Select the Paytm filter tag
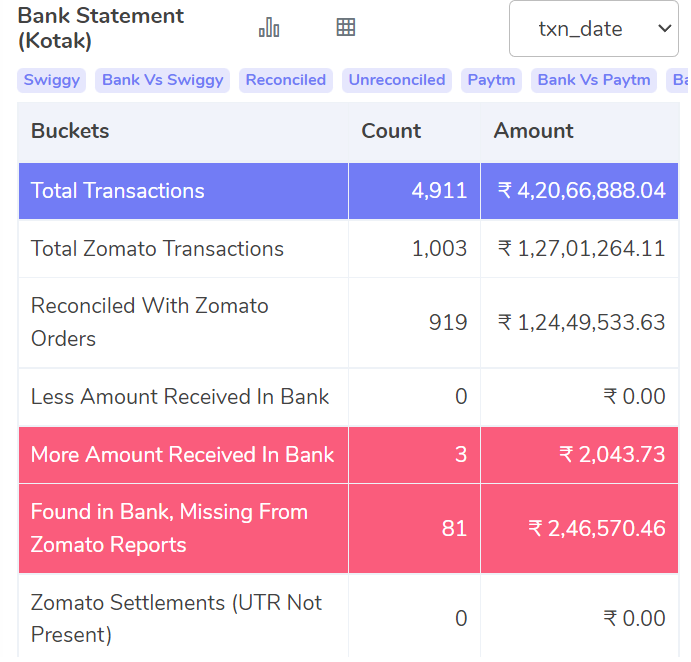Screen dimensions: 691x662 pos(491,80)
